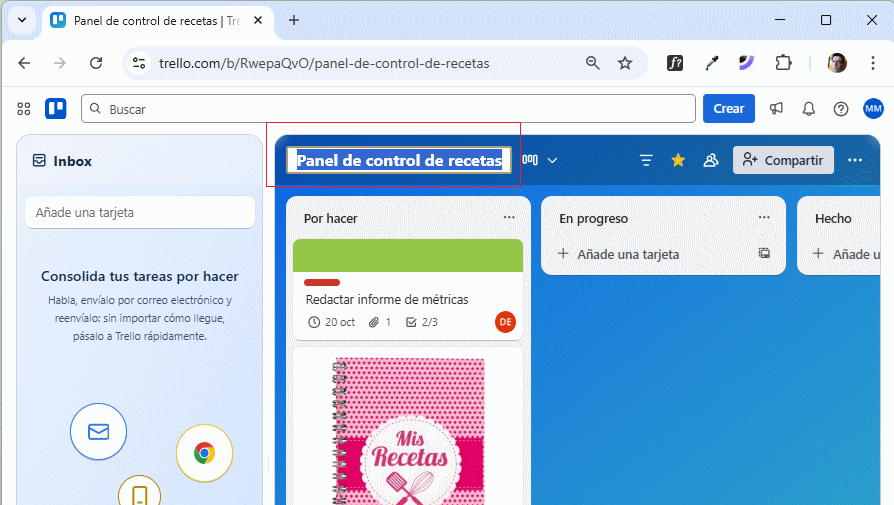Viewport: 894px width, 505px height.
Task: Bookmark this page with Chrome's star
Action: point(625,63)
